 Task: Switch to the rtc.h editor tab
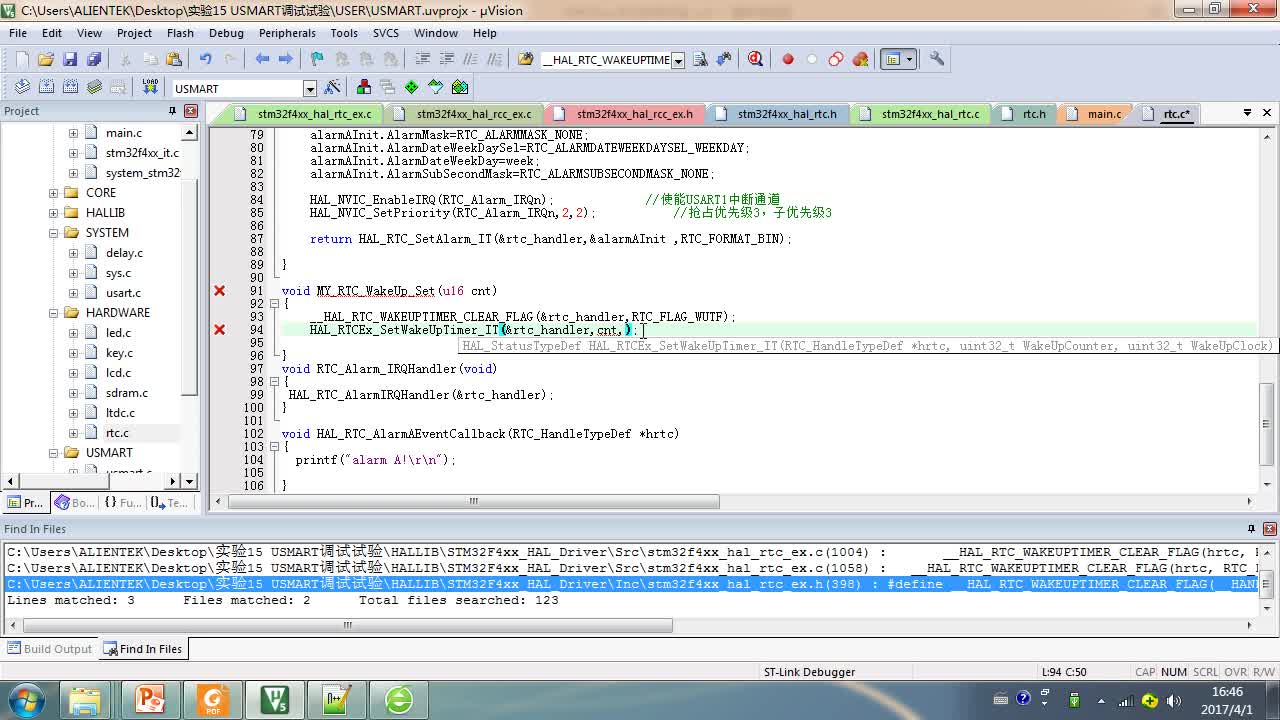click(1025, 114)
